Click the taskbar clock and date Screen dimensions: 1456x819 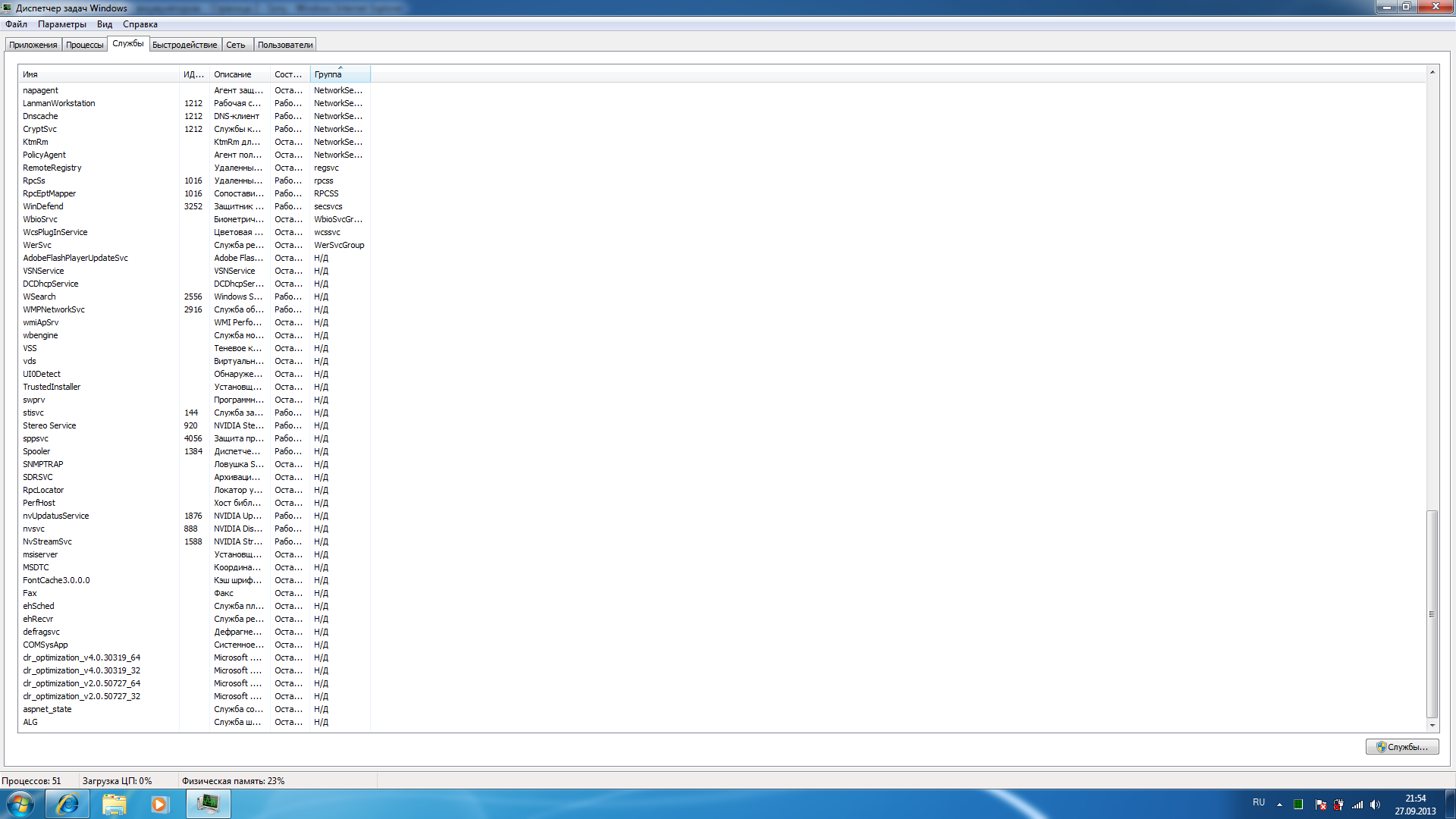pyautogui.click(x=1415, y=805)
